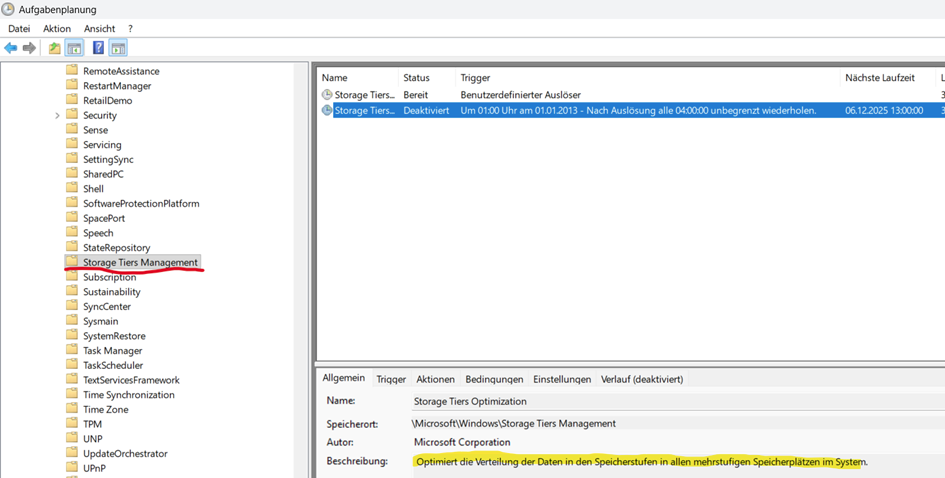945x478 pixels.
Task: Click the clock icon of the Deaktiviert task
Action: pos(327,110)
